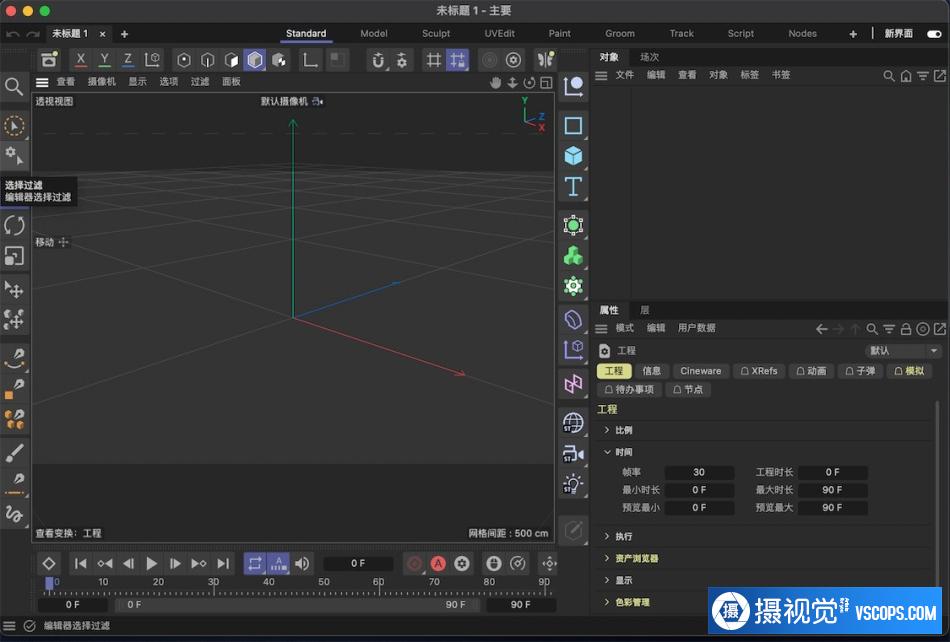The height and width of the screenshot is (642, 950).
Task: Jump to start of timeline
Action: [x=80, y=564]
